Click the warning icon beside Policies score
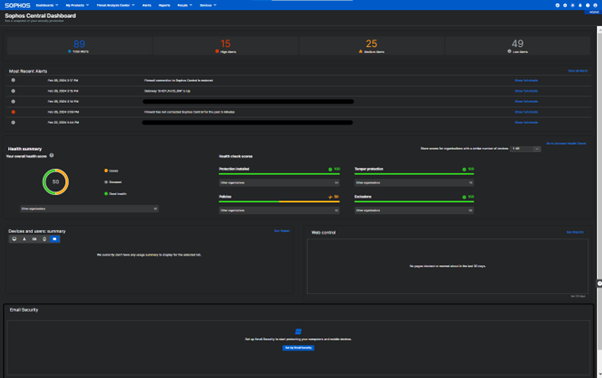The image size is (602, 378). click(330, 197)
